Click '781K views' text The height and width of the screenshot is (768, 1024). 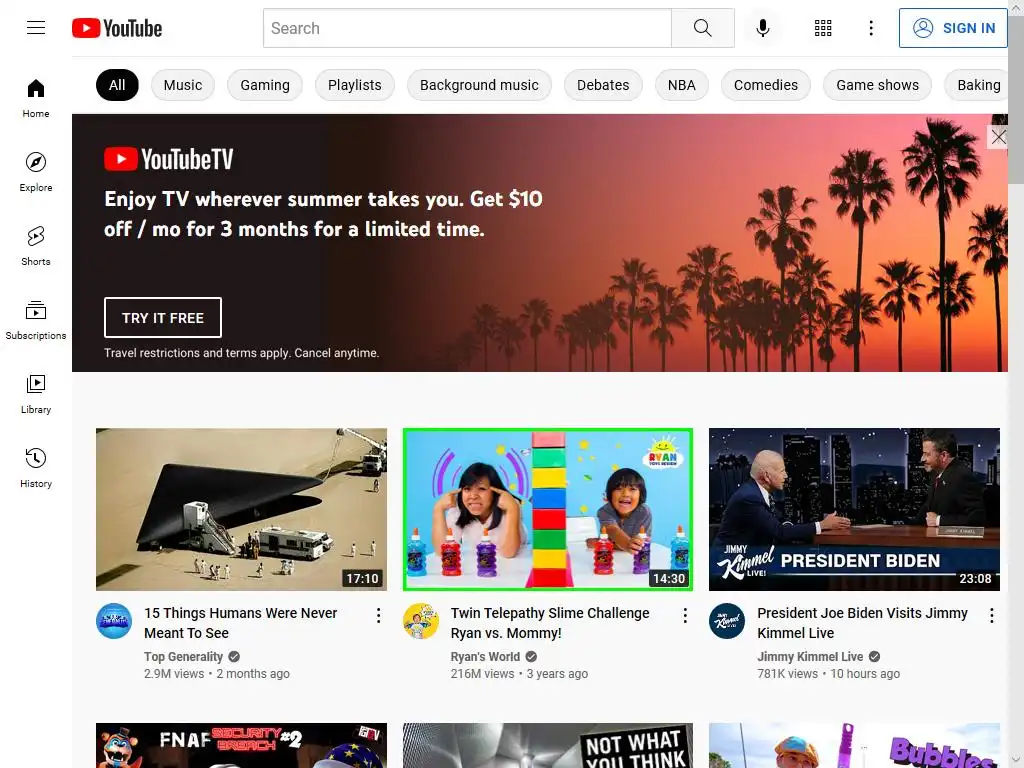click(x=788, y=674)
